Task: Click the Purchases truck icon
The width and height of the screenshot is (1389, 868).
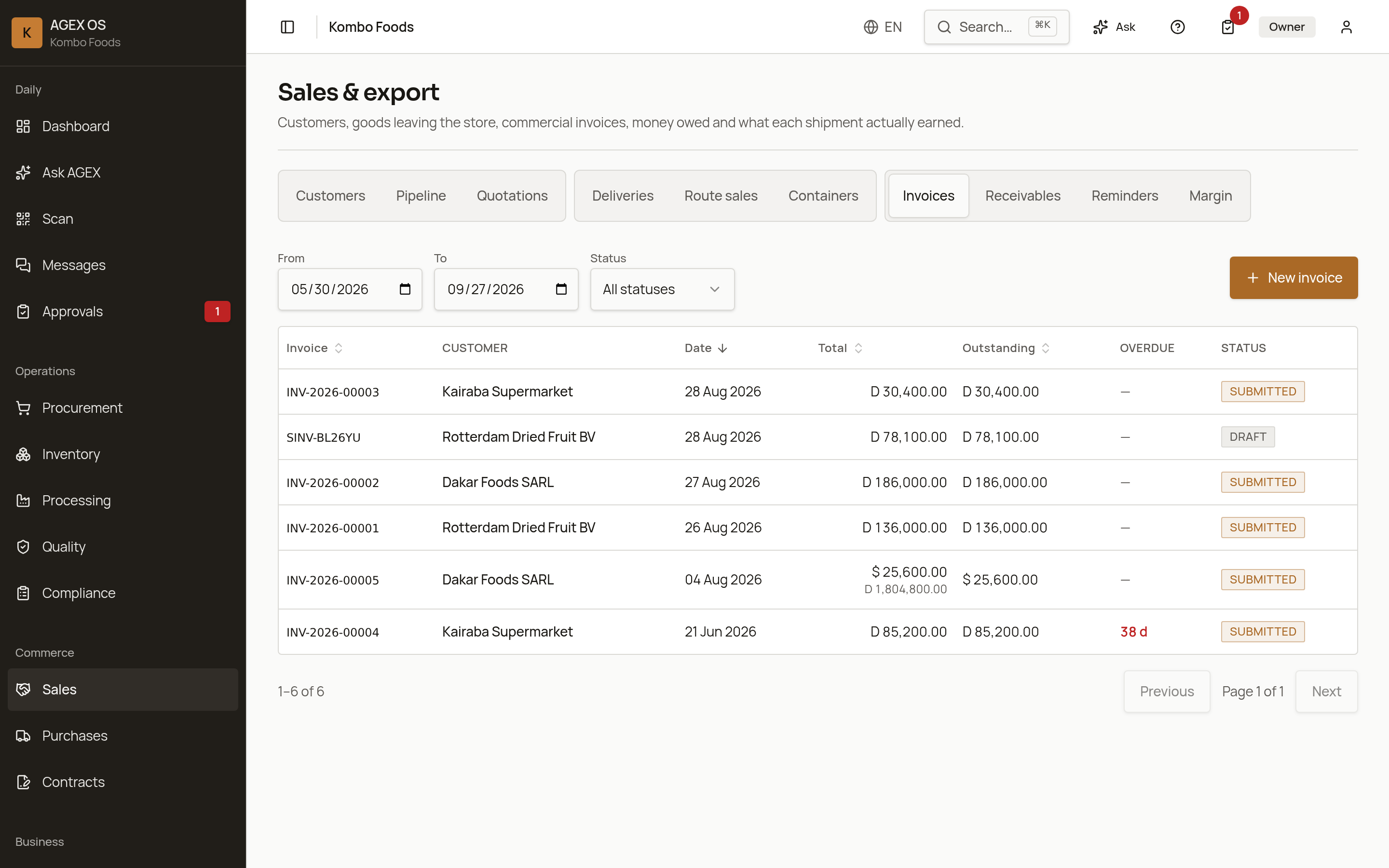Action: pyautogui.click(x=23, y=736)
